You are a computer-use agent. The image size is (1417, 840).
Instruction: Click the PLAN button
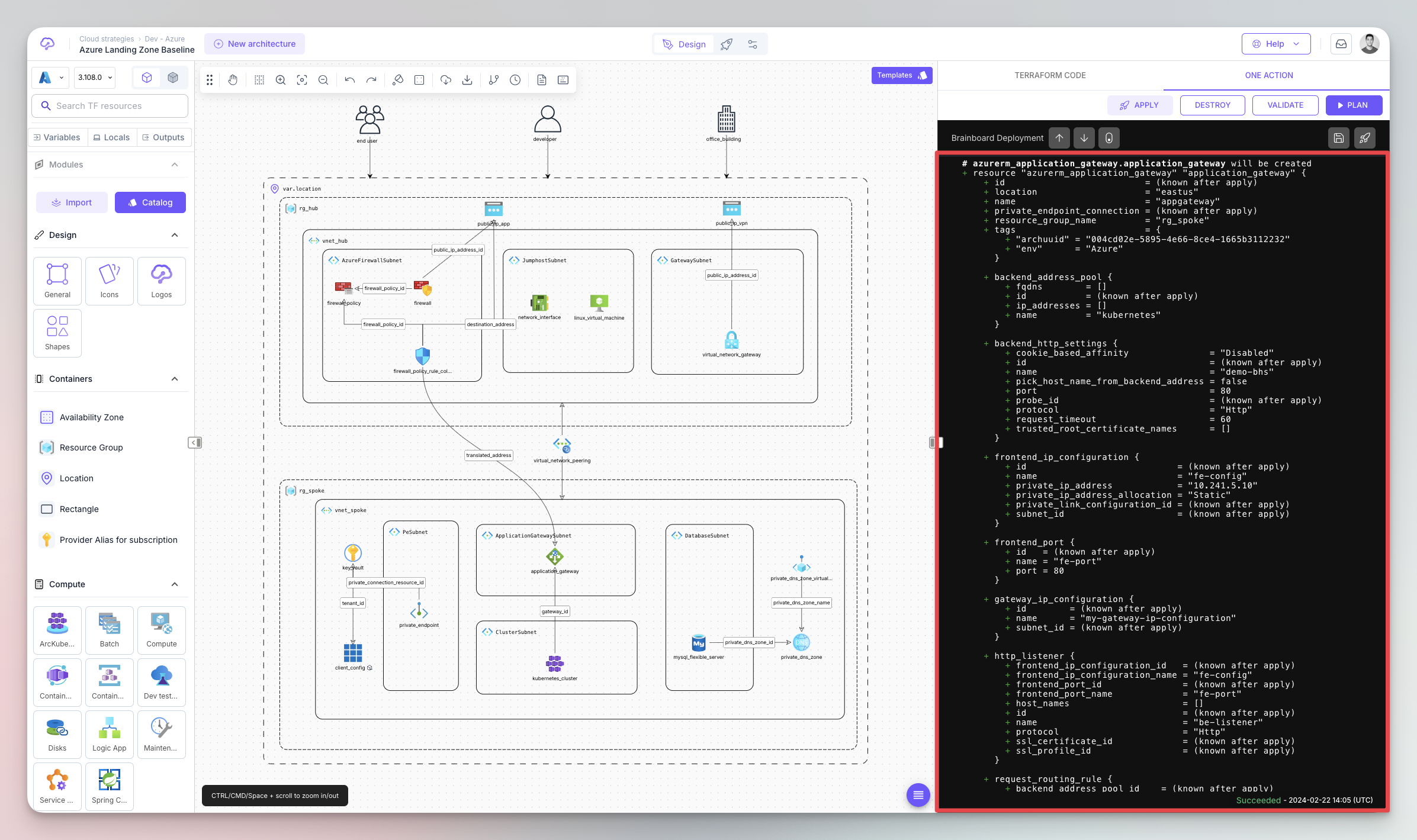click(1354, 105)
